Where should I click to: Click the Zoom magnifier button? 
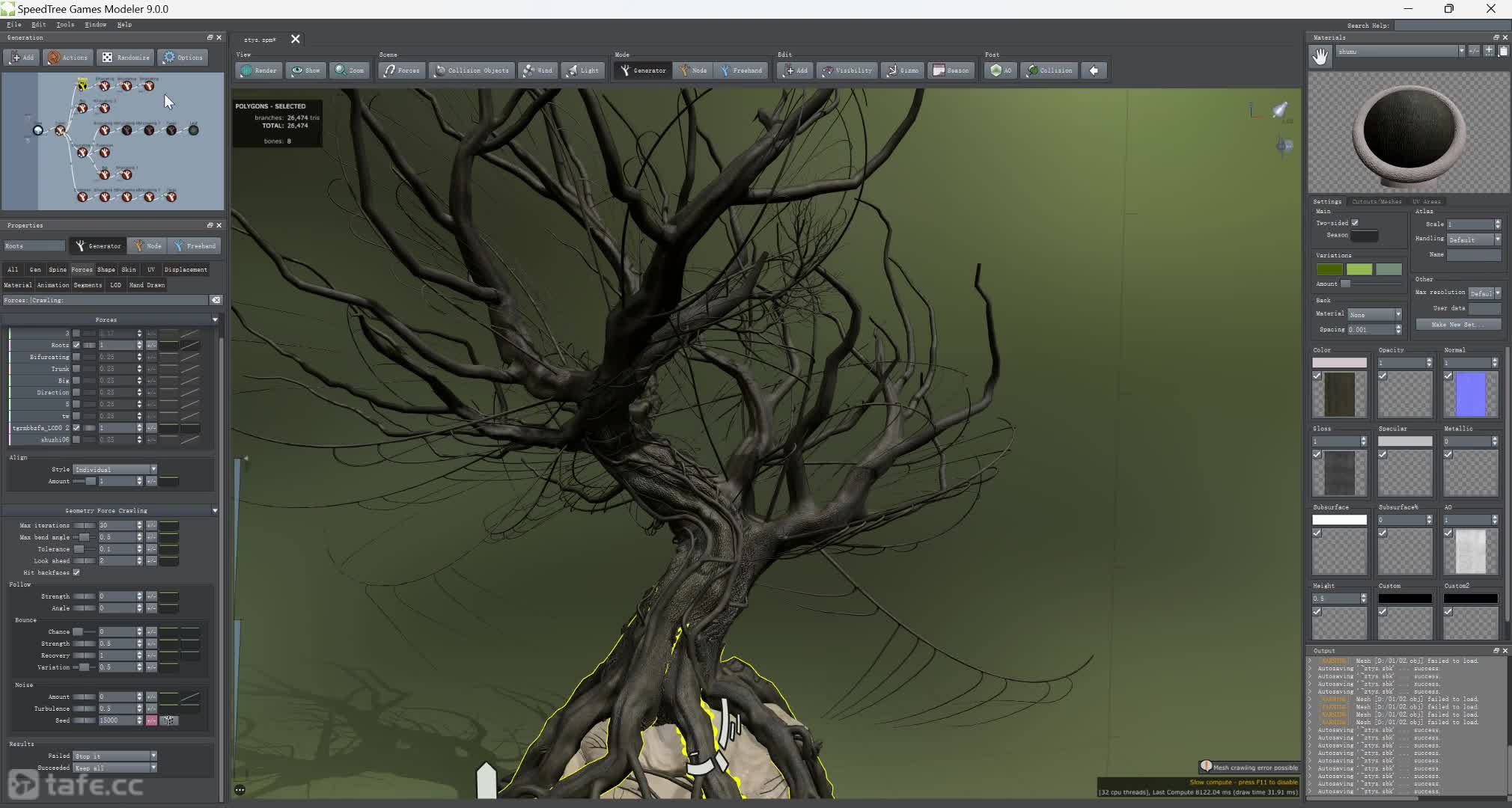tap(350, 70)
